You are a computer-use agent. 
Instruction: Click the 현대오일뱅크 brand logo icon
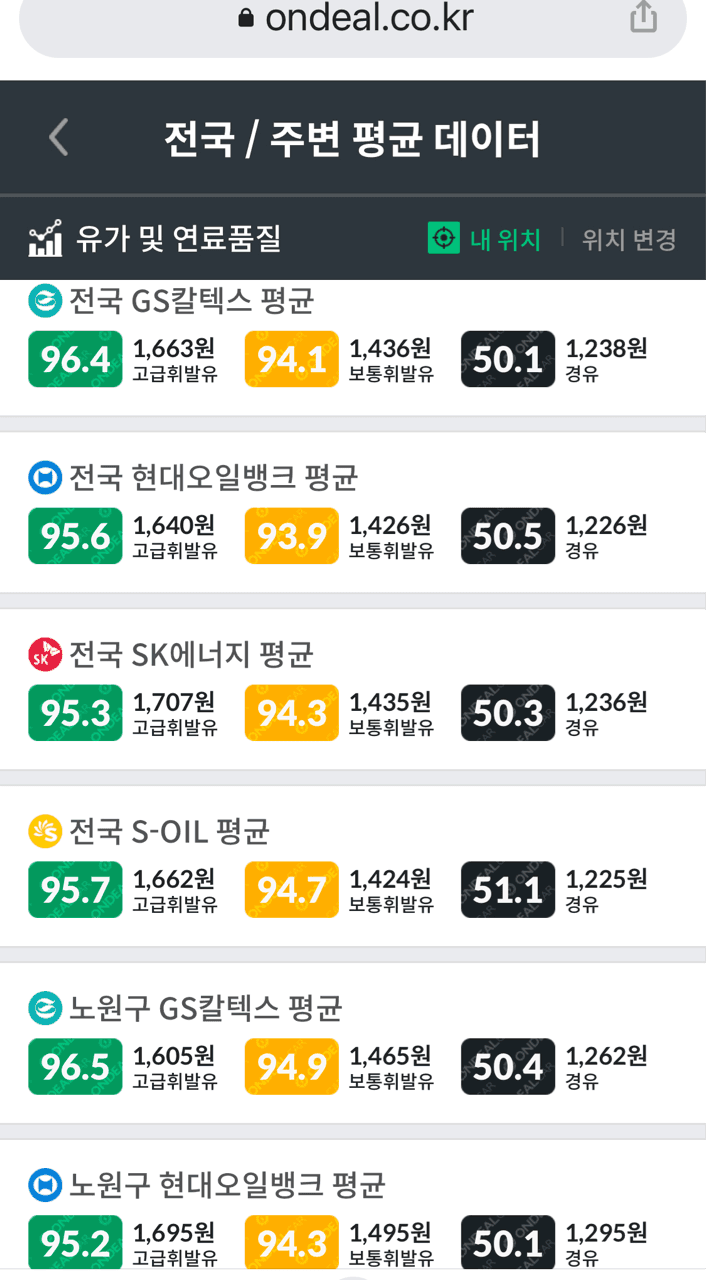[42, 478]
